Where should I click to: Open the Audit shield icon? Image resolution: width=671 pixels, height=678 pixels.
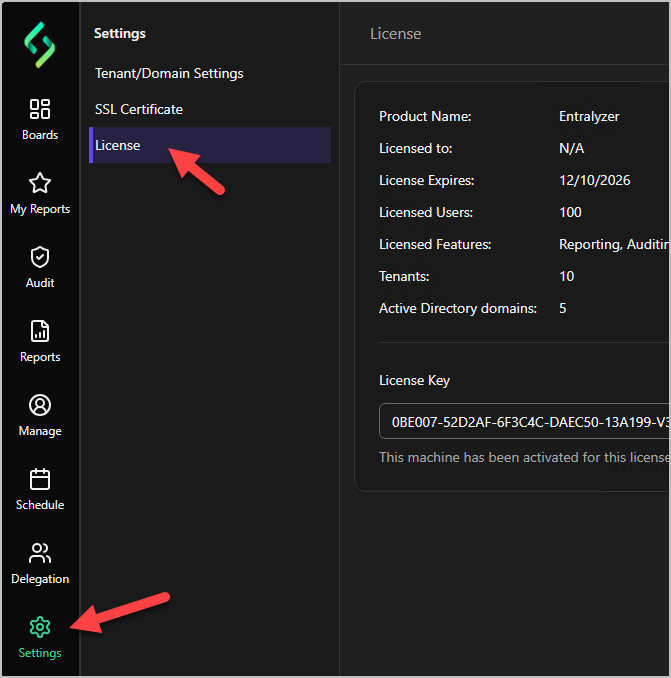(x=40, y=257)
